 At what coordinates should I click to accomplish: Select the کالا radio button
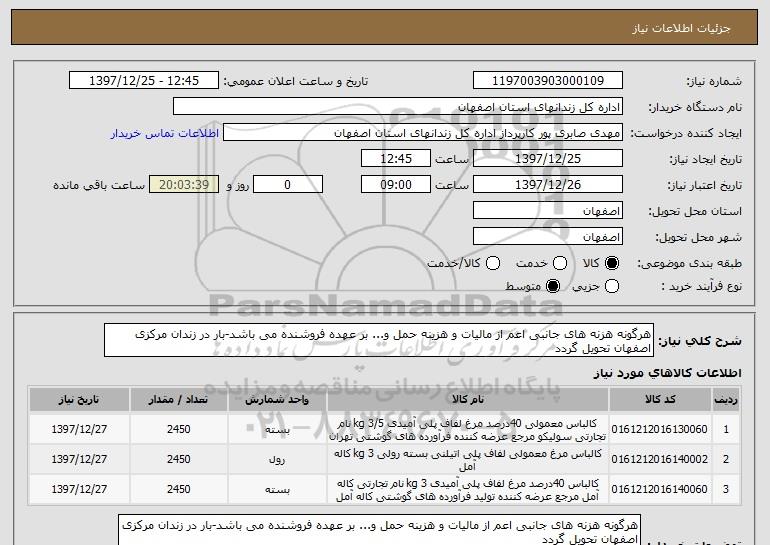coord(612,264)
